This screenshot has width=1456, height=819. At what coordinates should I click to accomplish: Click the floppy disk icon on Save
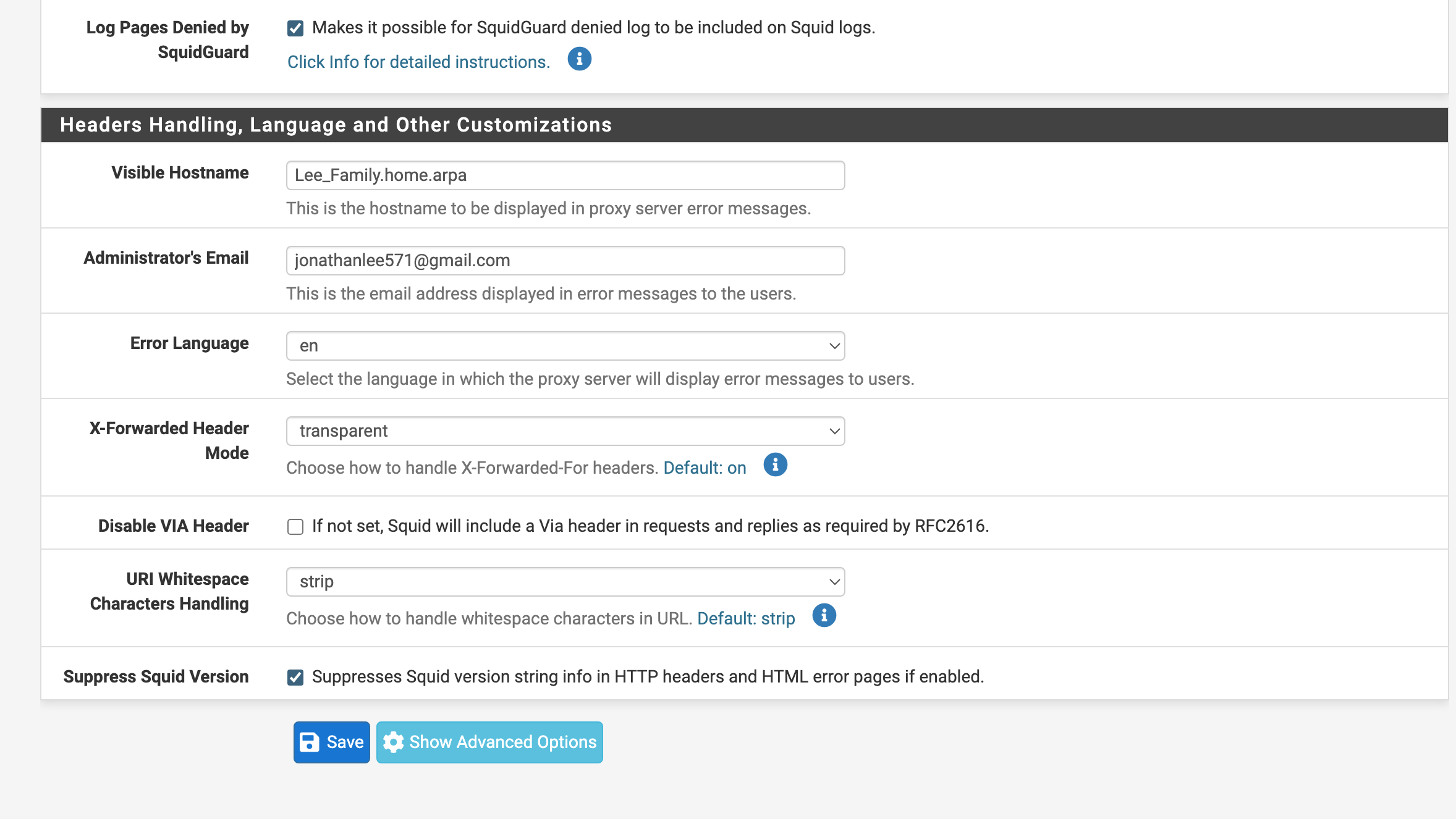tap(310, 742)
